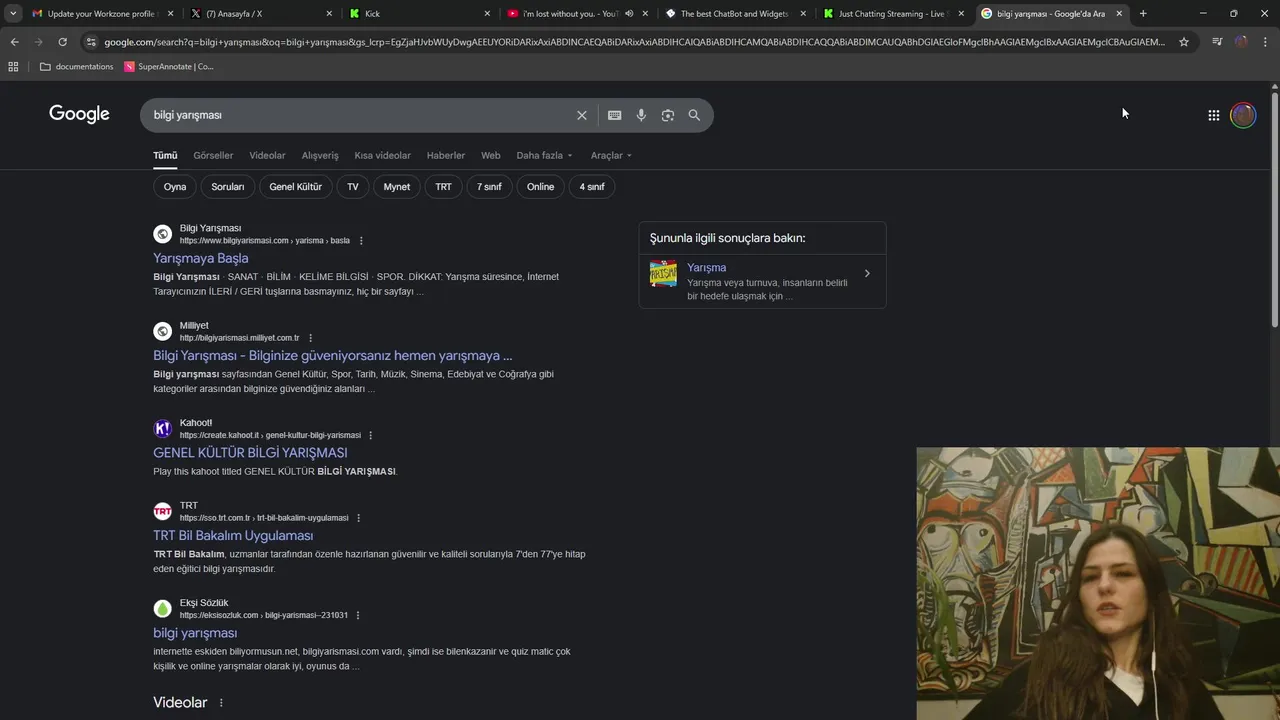Switch to the Görseller tab
This screenshot has height=720, width=1280.
[213, 155]
